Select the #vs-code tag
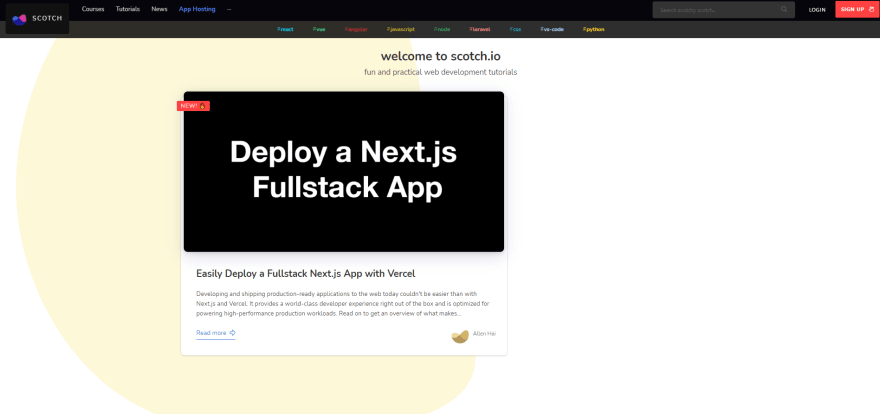880x414 pixels. click(x=552, y=29)
